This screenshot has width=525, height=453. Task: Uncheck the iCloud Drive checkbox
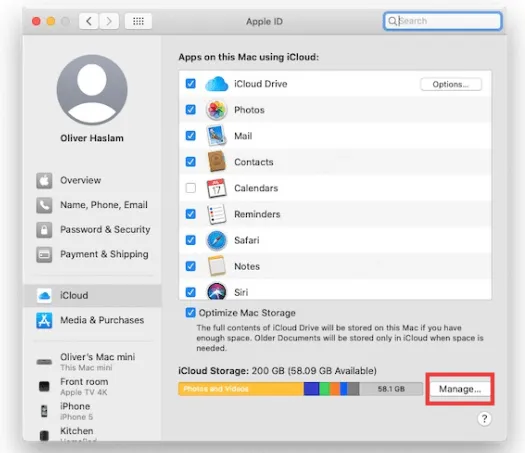[x=191, y=83]
